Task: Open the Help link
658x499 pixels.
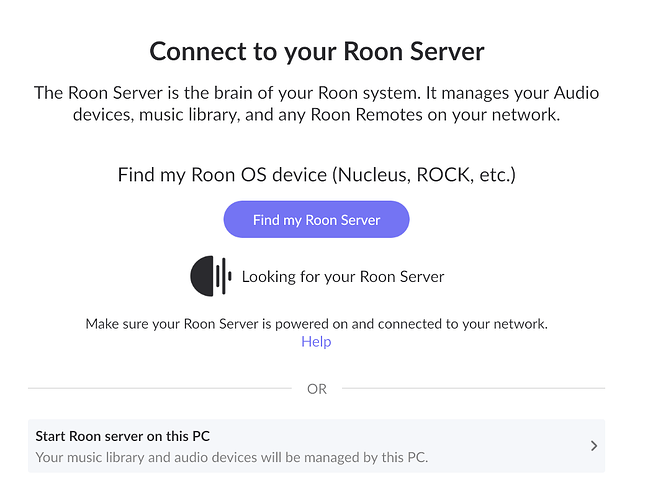Action: (x=316, y=342)
